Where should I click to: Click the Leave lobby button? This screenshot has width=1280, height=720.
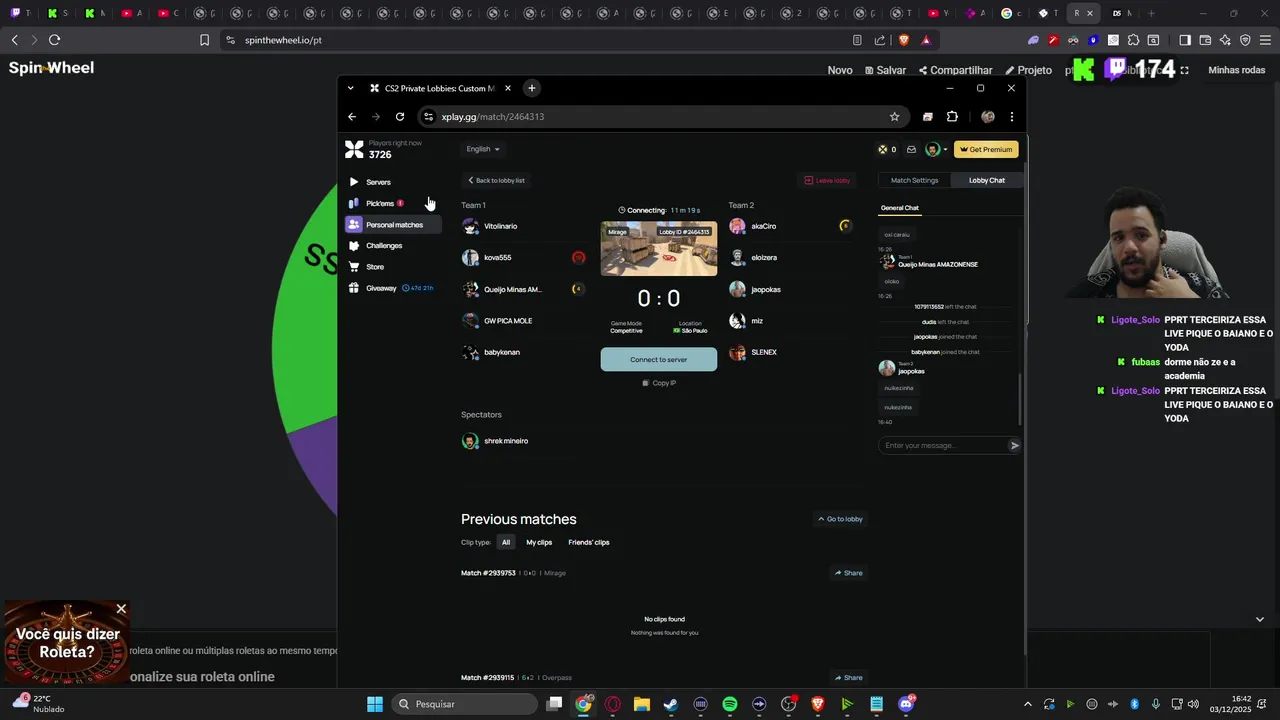click(x=828, y=180)
